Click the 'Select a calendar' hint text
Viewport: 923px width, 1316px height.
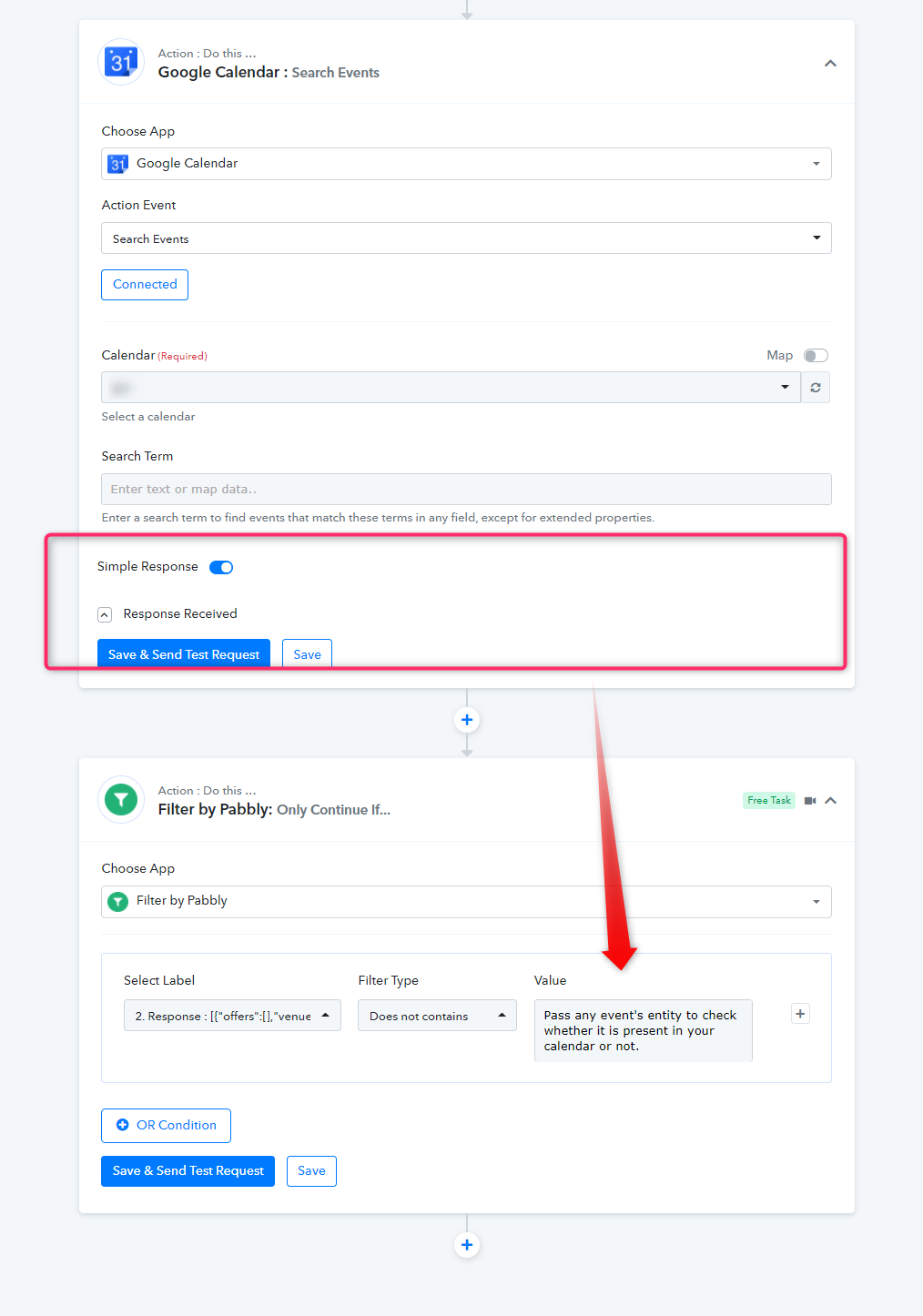(148, 417)
